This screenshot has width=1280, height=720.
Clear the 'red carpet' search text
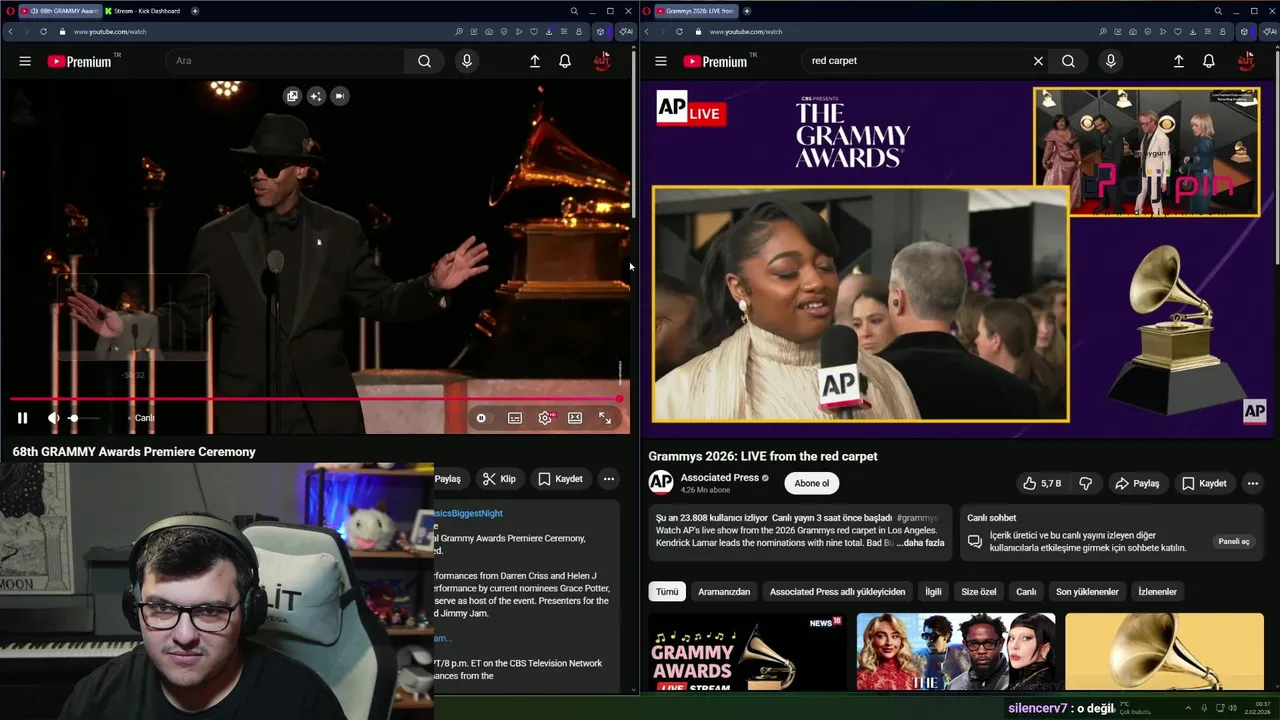pyautogui.click(x=1038, y=61)
